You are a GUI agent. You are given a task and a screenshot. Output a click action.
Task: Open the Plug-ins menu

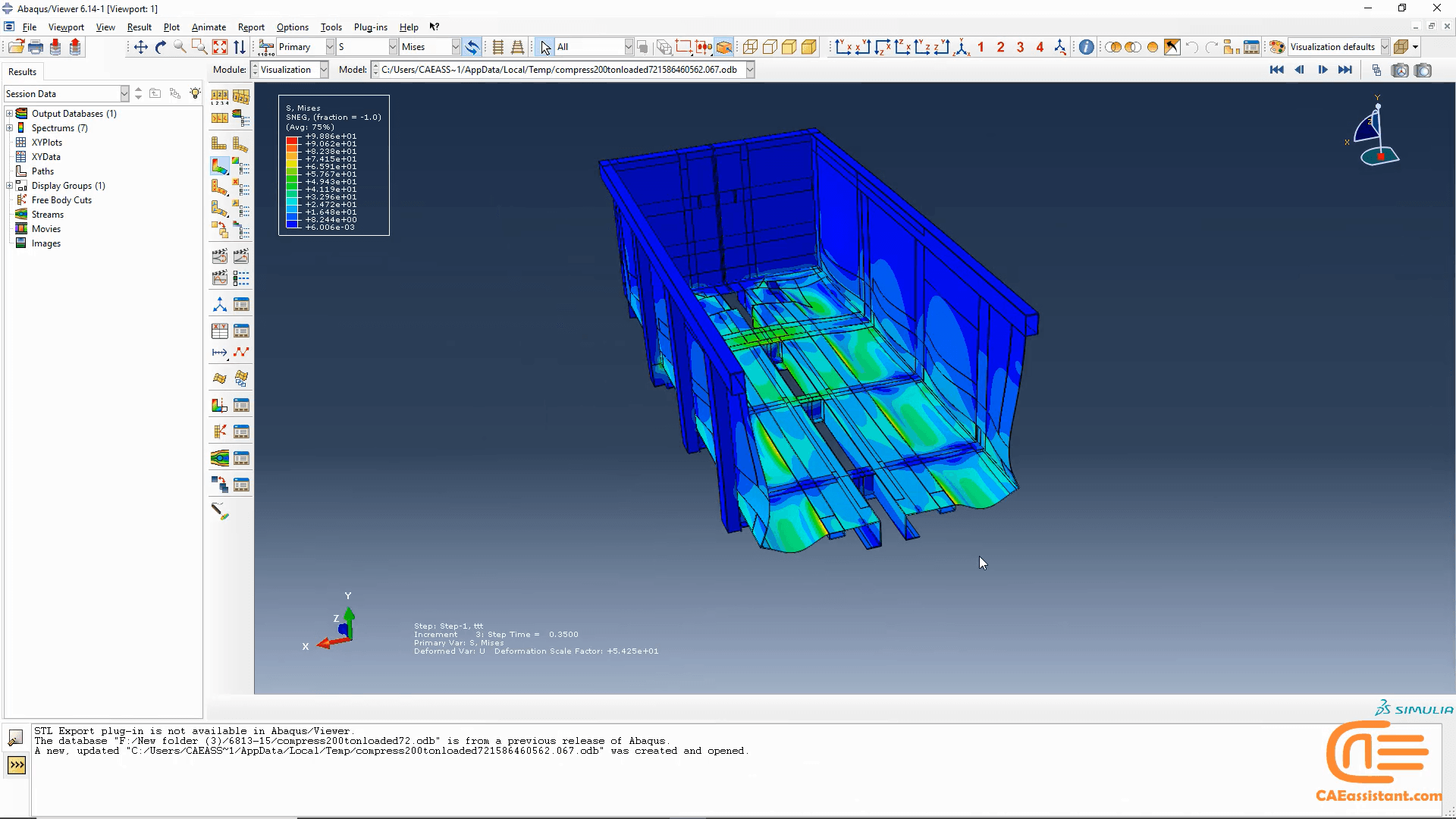(371, 27)
